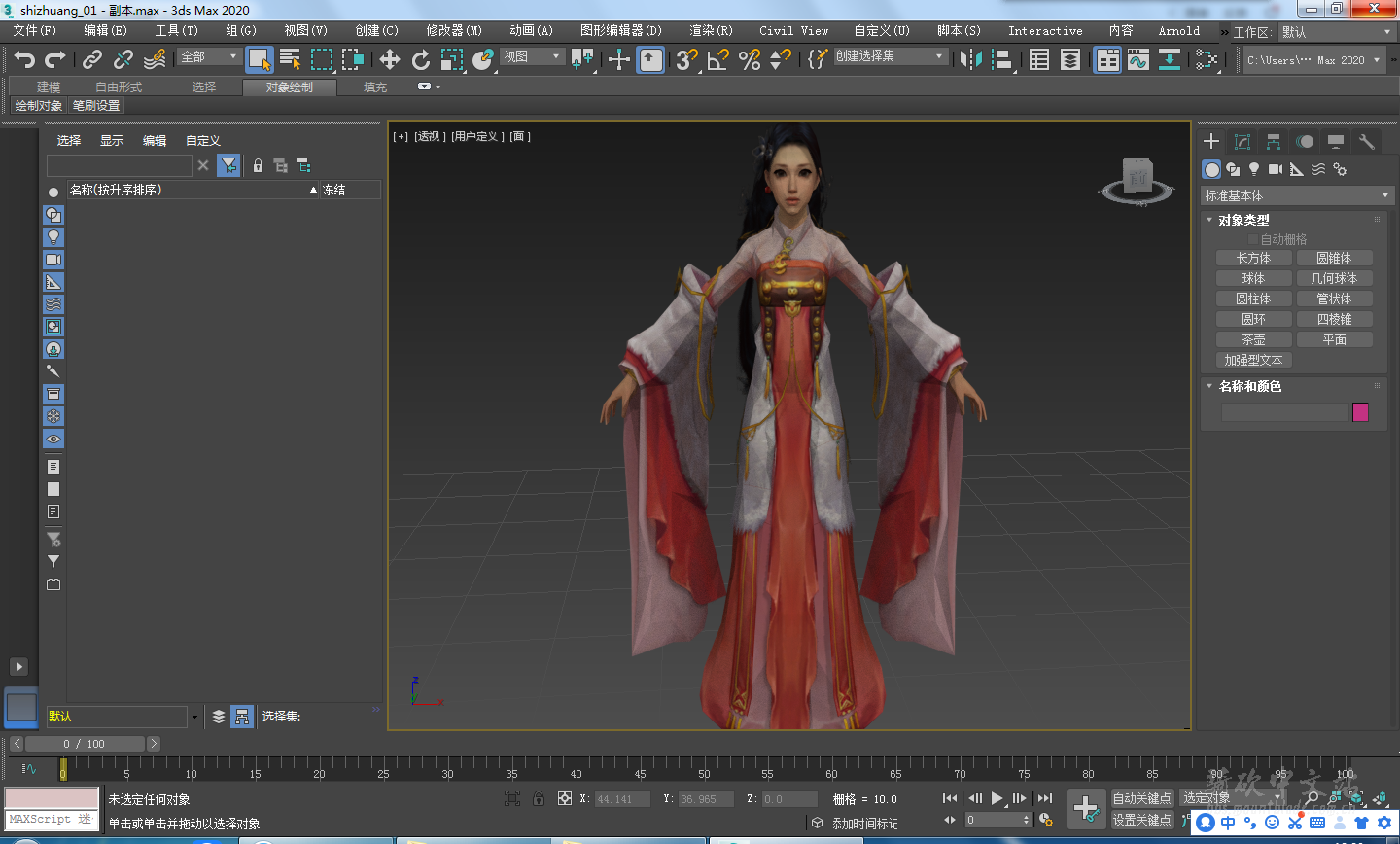Viewport: 1400px width, 844px height.
Task: Activate the Unlink Selection tool
Action: [123, 60]
